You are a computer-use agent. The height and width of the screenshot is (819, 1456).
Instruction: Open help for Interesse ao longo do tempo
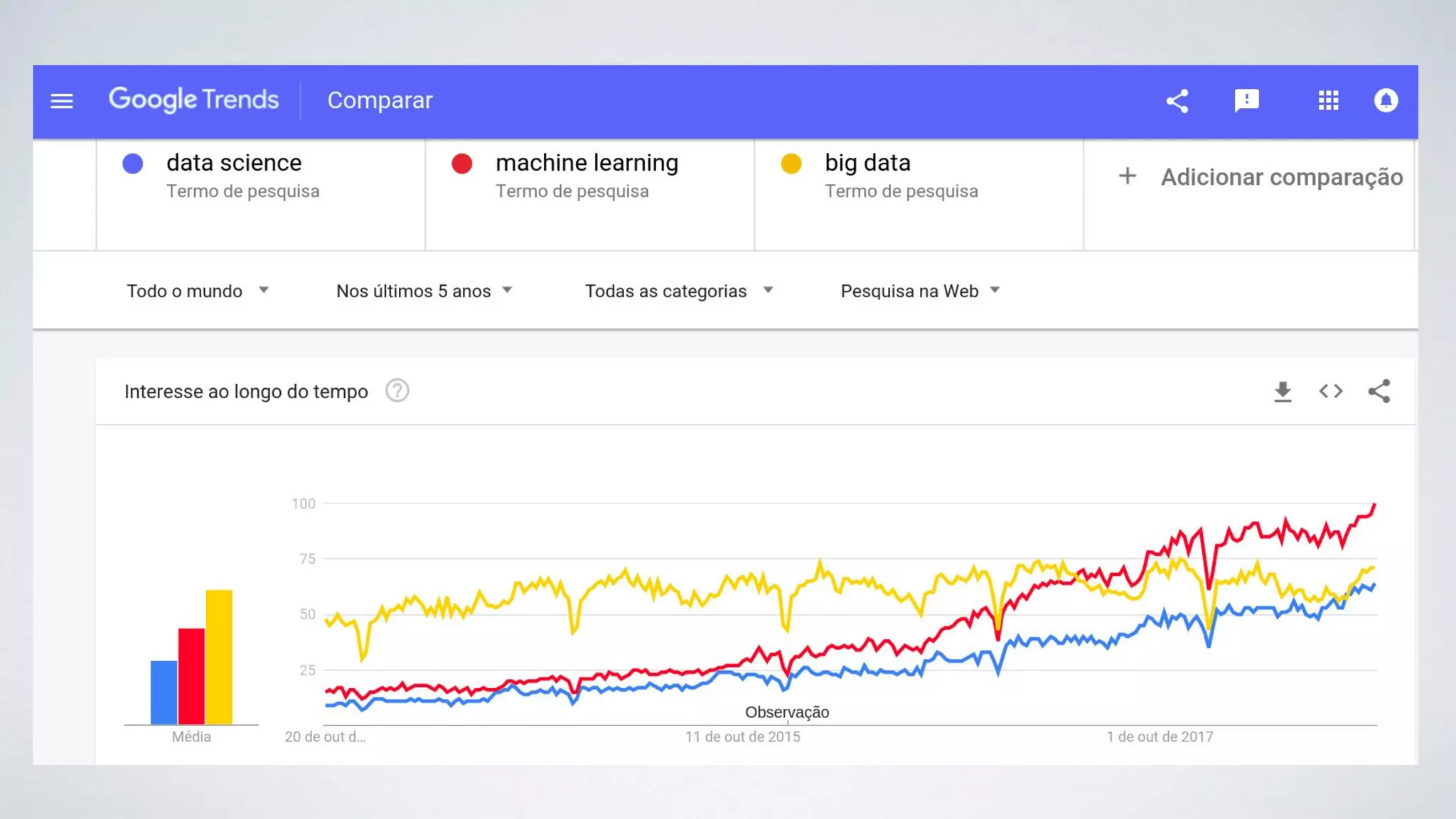pos(397,391)
